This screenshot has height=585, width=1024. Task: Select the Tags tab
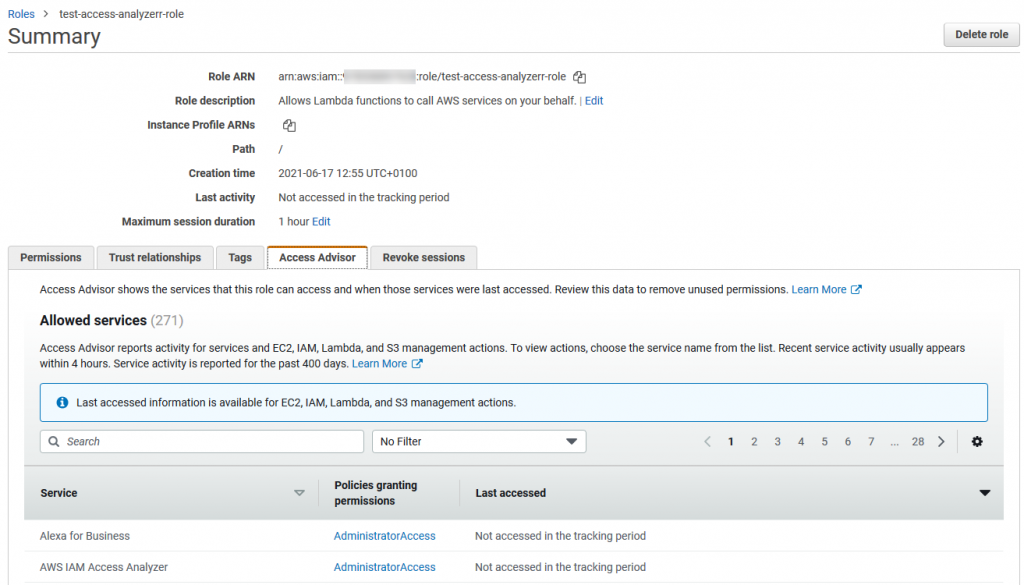(x=240, y=257)
